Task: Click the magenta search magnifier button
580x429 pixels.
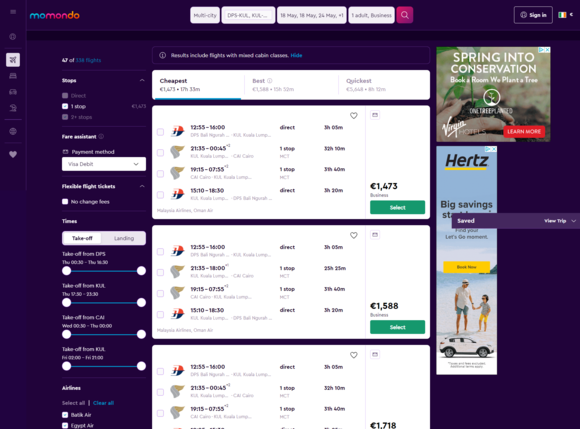Action: pyautogui.click(x=405, y=15)
